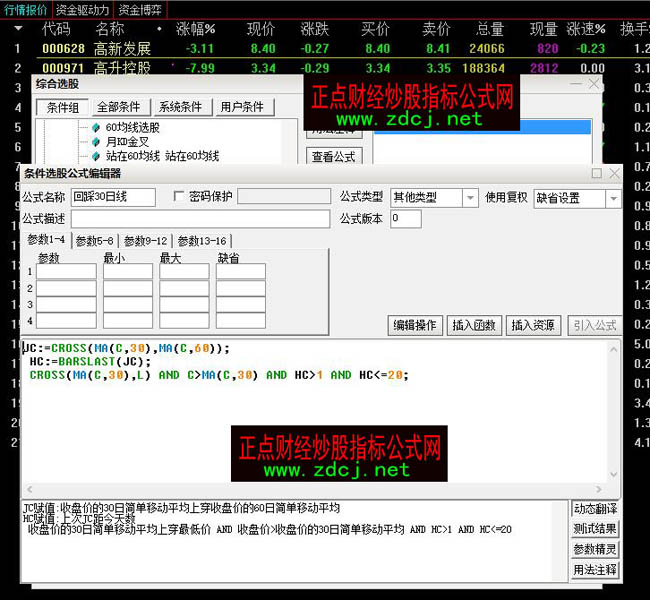Open 参数精灵 panel button
Screen dimensions: 650x600
click(x=595, y=549)
